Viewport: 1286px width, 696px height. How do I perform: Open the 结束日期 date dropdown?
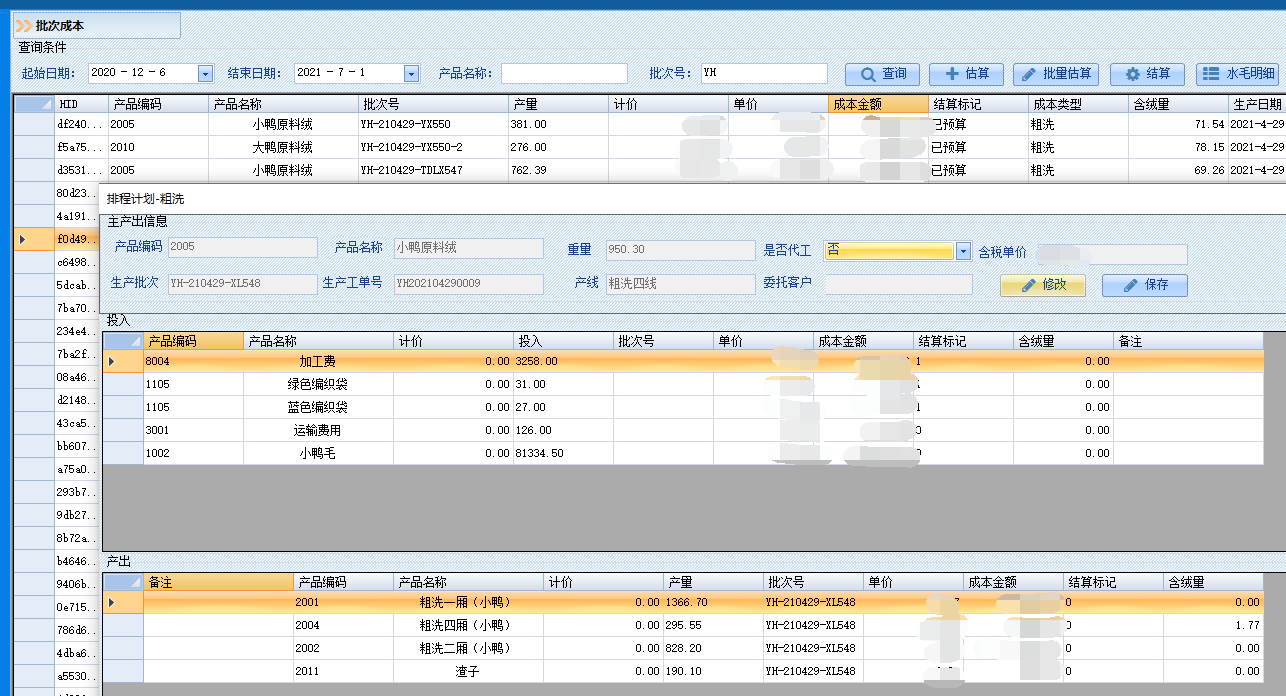click(411, 74)
